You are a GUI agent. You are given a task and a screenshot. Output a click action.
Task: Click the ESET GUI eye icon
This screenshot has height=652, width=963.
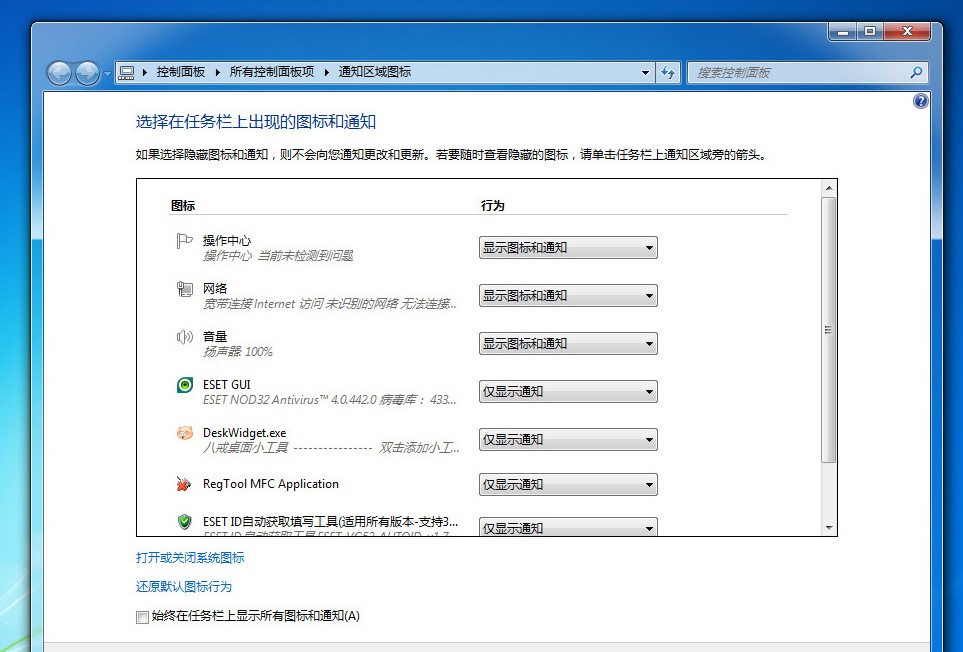click(184, 385)
